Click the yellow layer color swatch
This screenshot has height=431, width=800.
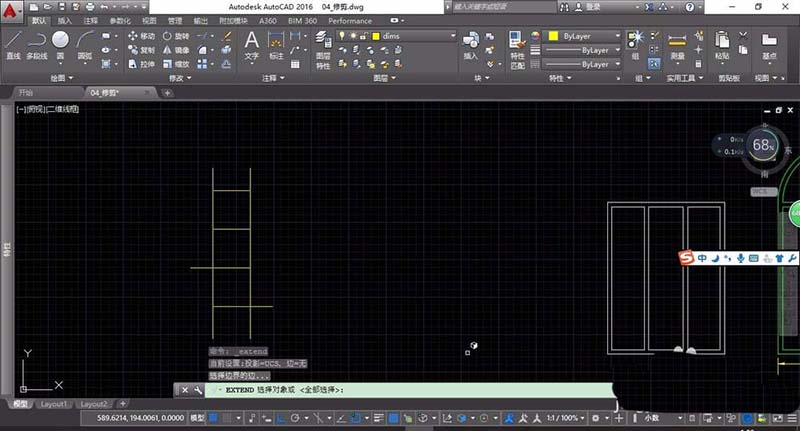(374, 36)
